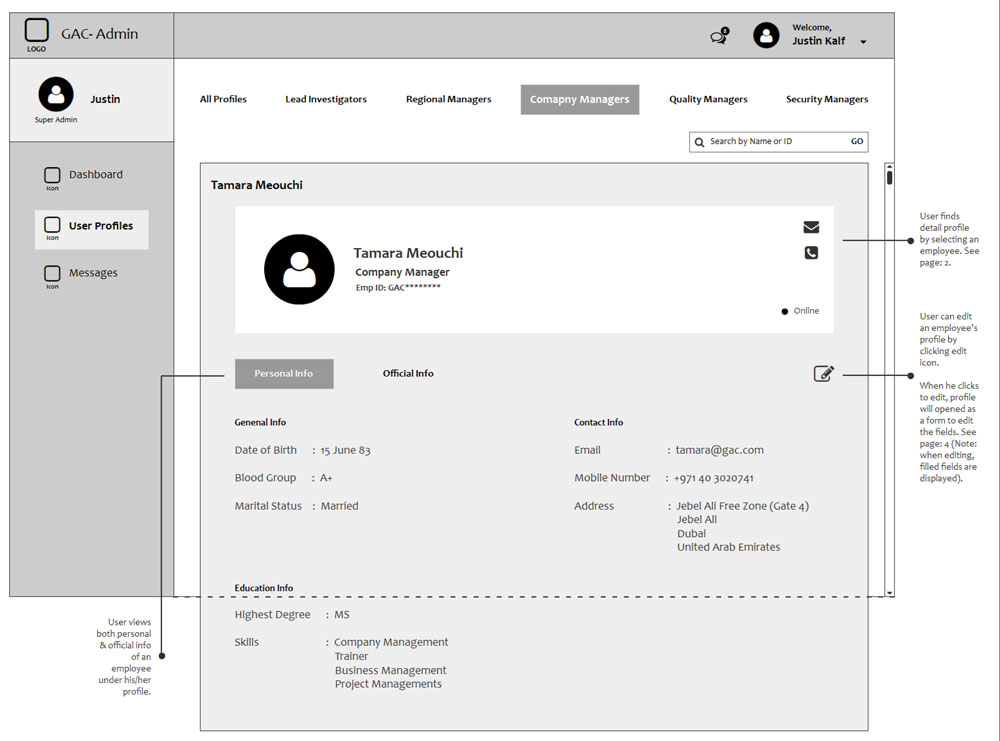Select the Personal Info tab
Screen dimensions: 1000x741
tap(284, 374)
